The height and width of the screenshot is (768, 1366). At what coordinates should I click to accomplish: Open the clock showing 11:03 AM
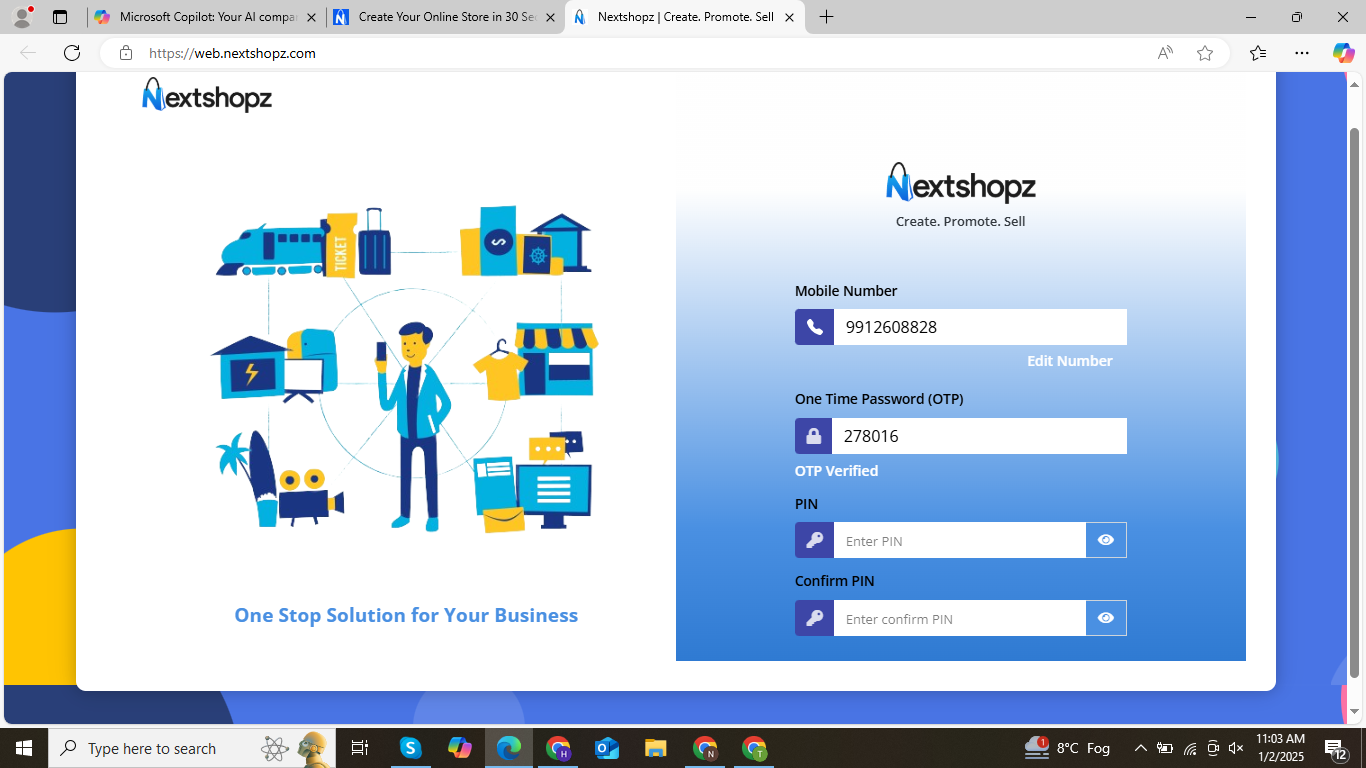[1280, 748]
